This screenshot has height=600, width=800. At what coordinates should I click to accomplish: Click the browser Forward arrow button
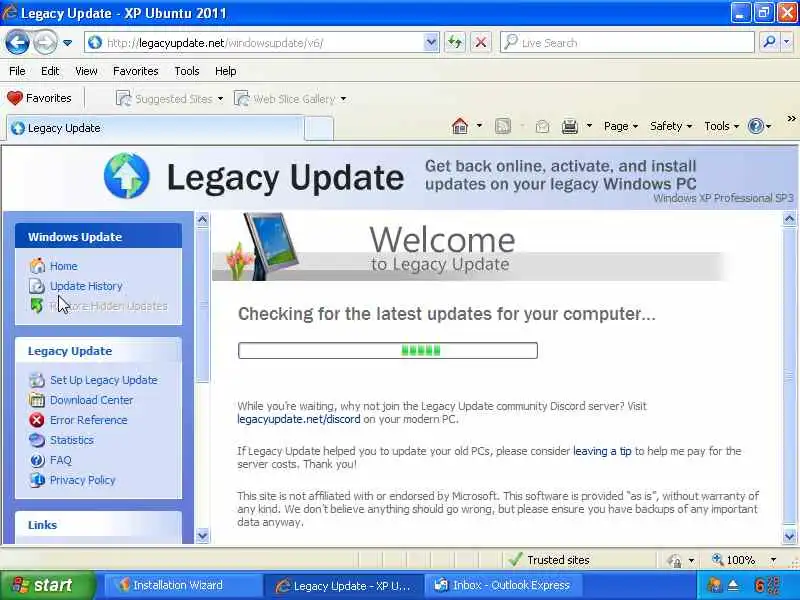pyautogui.click(x=45, y=42)
